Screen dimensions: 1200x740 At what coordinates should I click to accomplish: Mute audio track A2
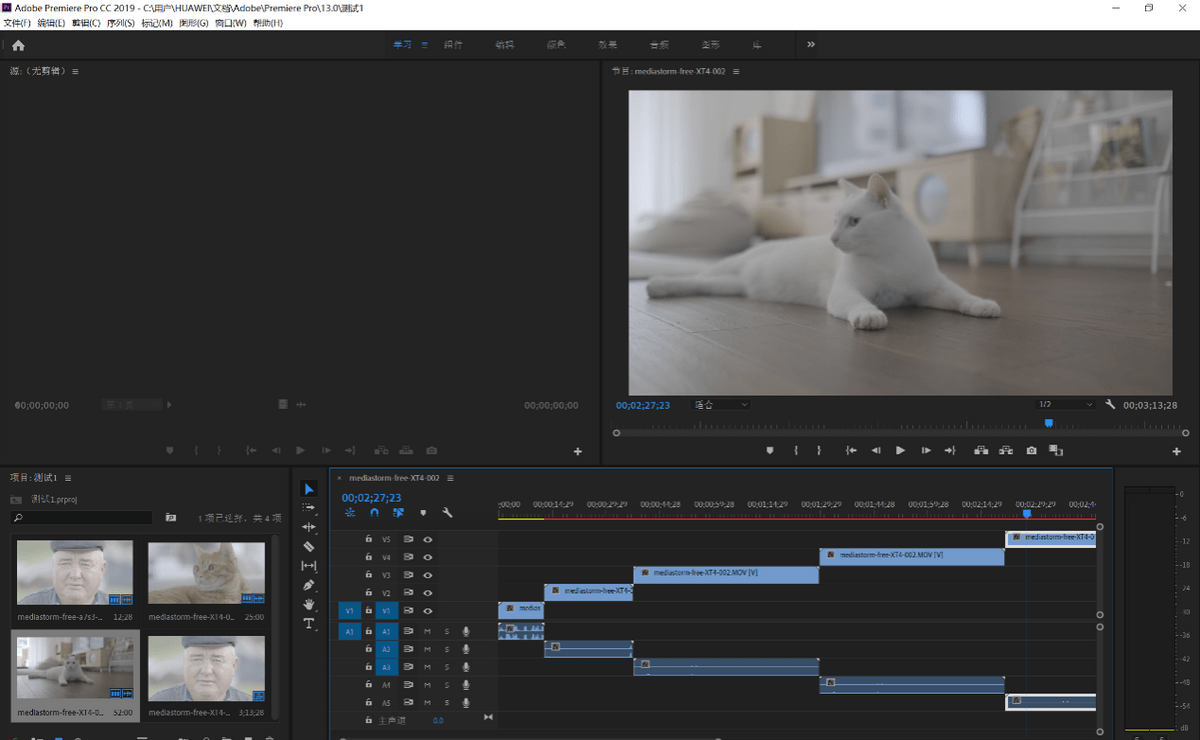tap(427, 649)
